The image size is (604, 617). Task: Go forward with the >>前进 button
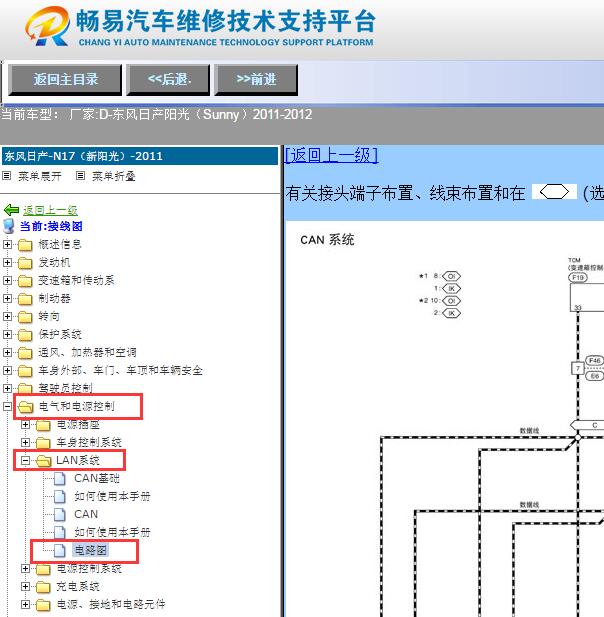[256, 80]
